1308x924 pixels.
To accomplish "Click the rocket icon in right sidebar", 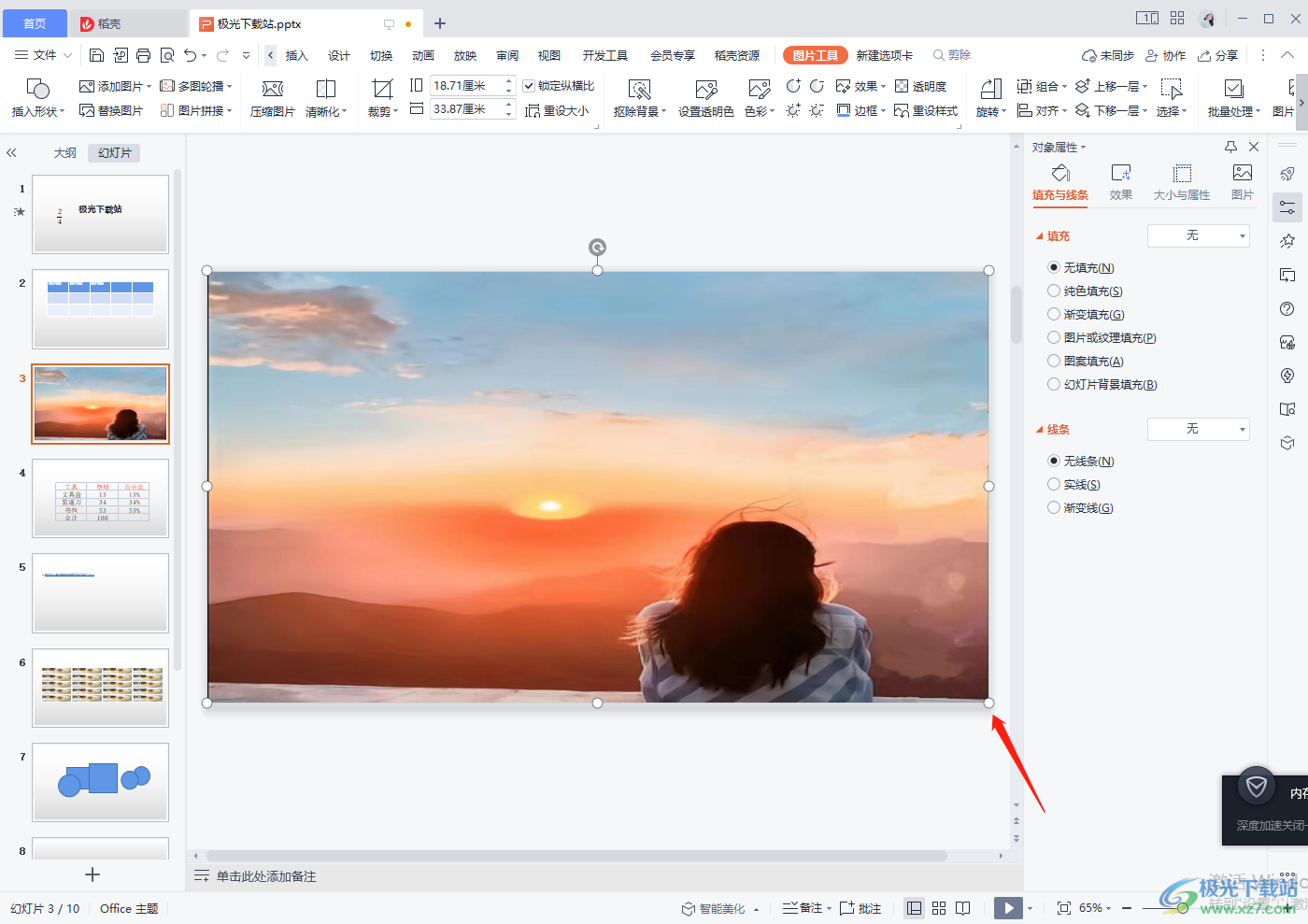I will point(1287,174).
